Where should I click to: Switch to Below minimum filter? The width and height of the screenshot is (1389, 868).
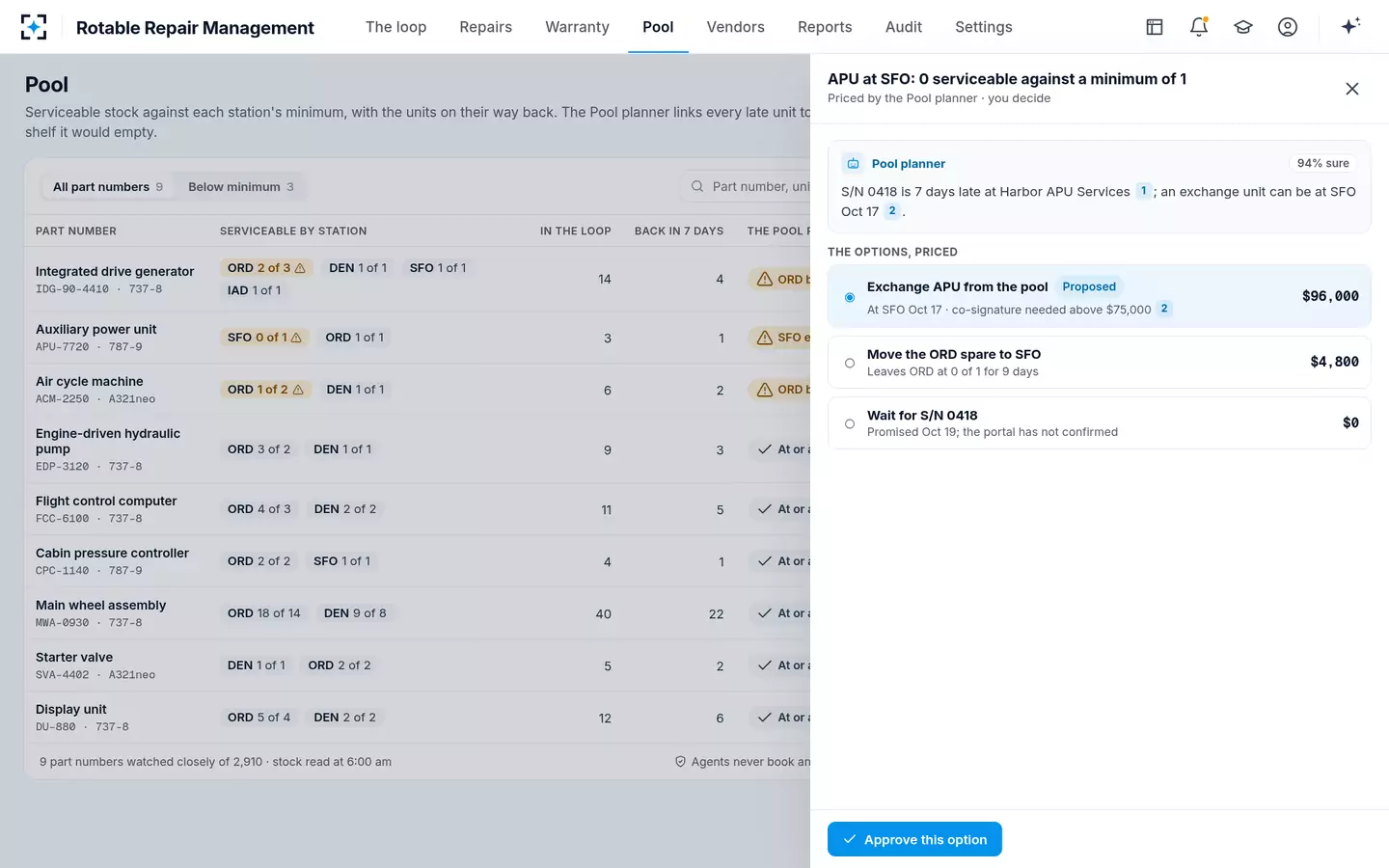tap(240, 186)
